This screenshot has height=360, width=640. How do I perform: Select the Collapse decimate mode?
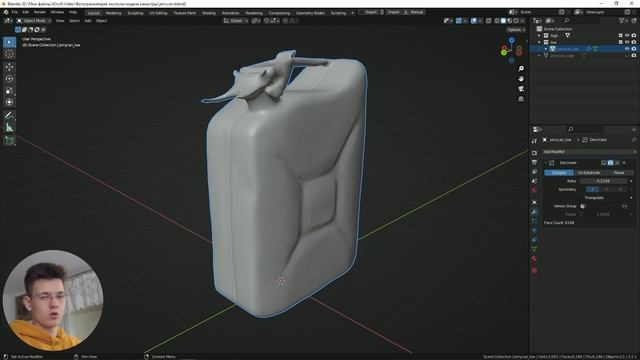(559, 173)
